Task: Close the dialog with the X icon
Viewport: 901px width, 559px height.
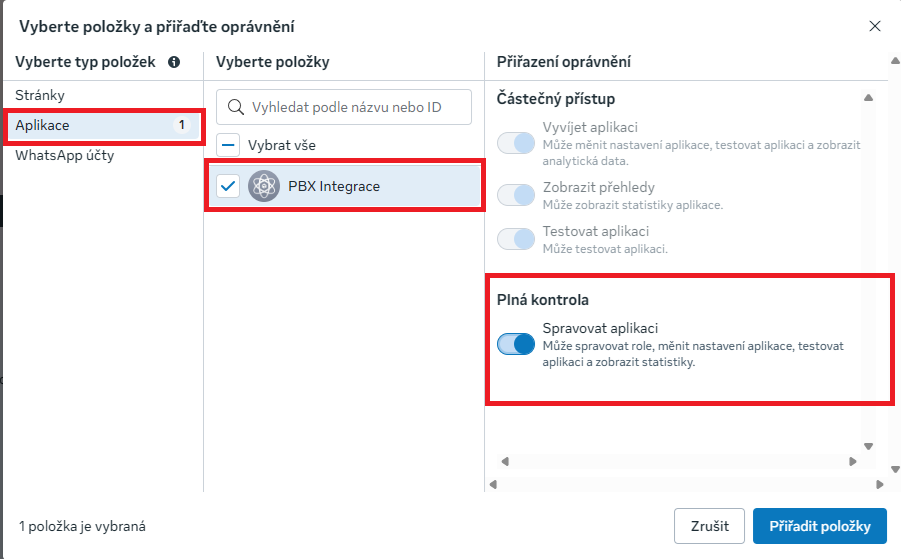Action: pyautogui.click(x=875, y=26)
